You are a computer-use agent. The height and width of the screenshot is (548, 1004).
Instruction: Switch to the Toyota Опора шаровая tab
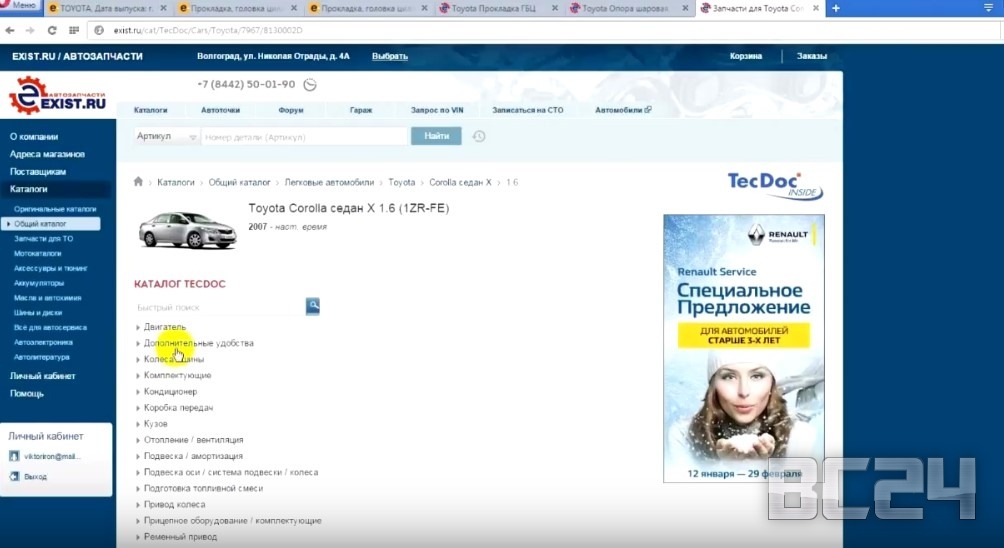pyautogui.click(x=626, y=9)
